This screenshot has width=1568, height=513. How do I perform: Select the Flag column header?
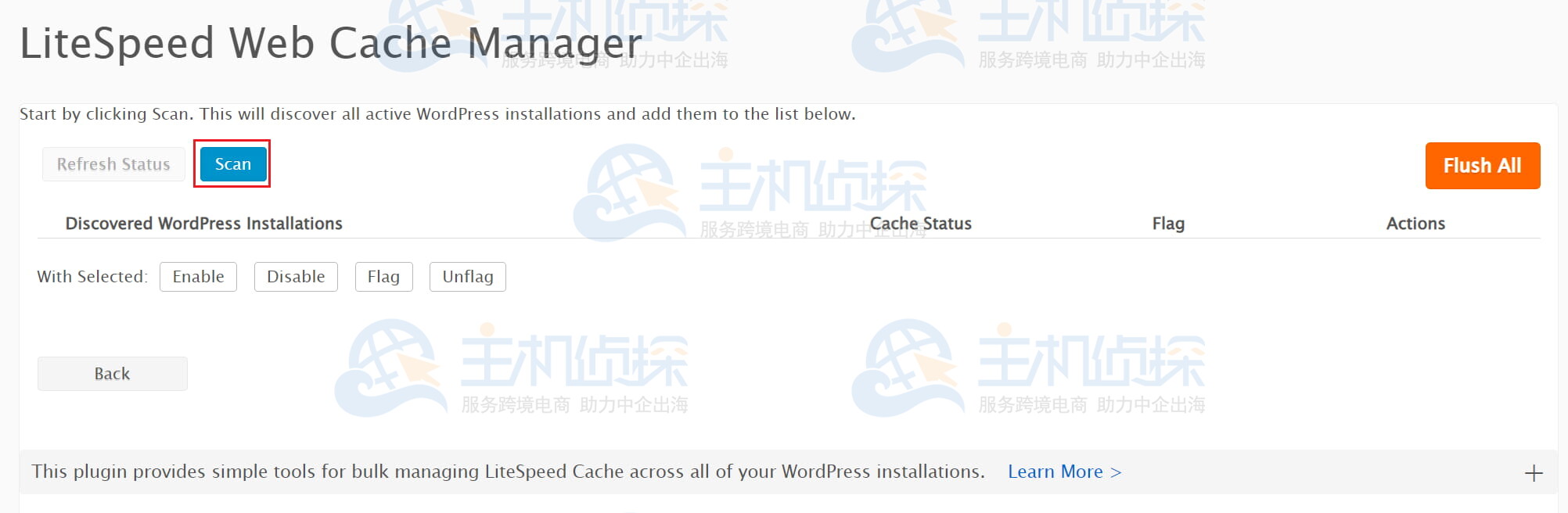click(1167, 224)
